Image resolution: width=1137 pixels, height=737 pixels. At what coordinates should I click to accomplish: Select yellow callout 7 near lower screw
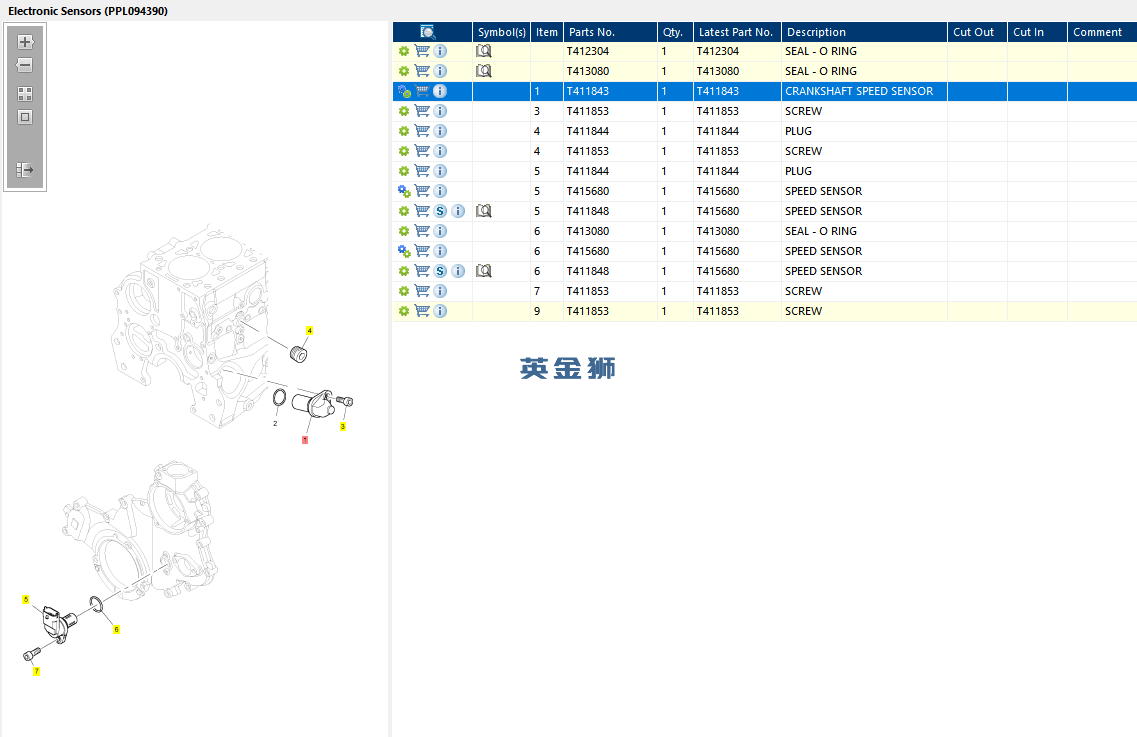pyautogui.click(x=36, y=672)
